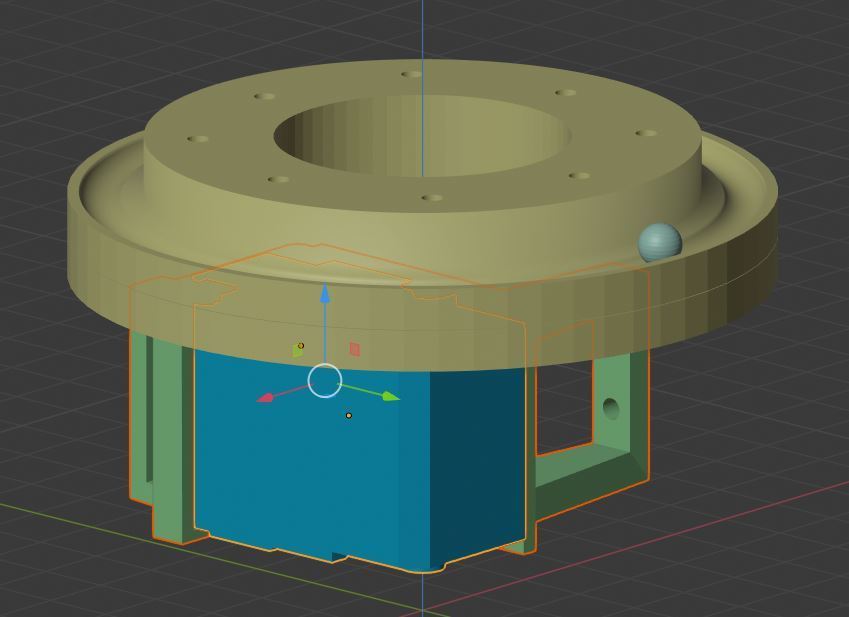
Task: Select the gray-blue sphere on the ring rim
Action: pyautogui.click(x=660, y=242)
